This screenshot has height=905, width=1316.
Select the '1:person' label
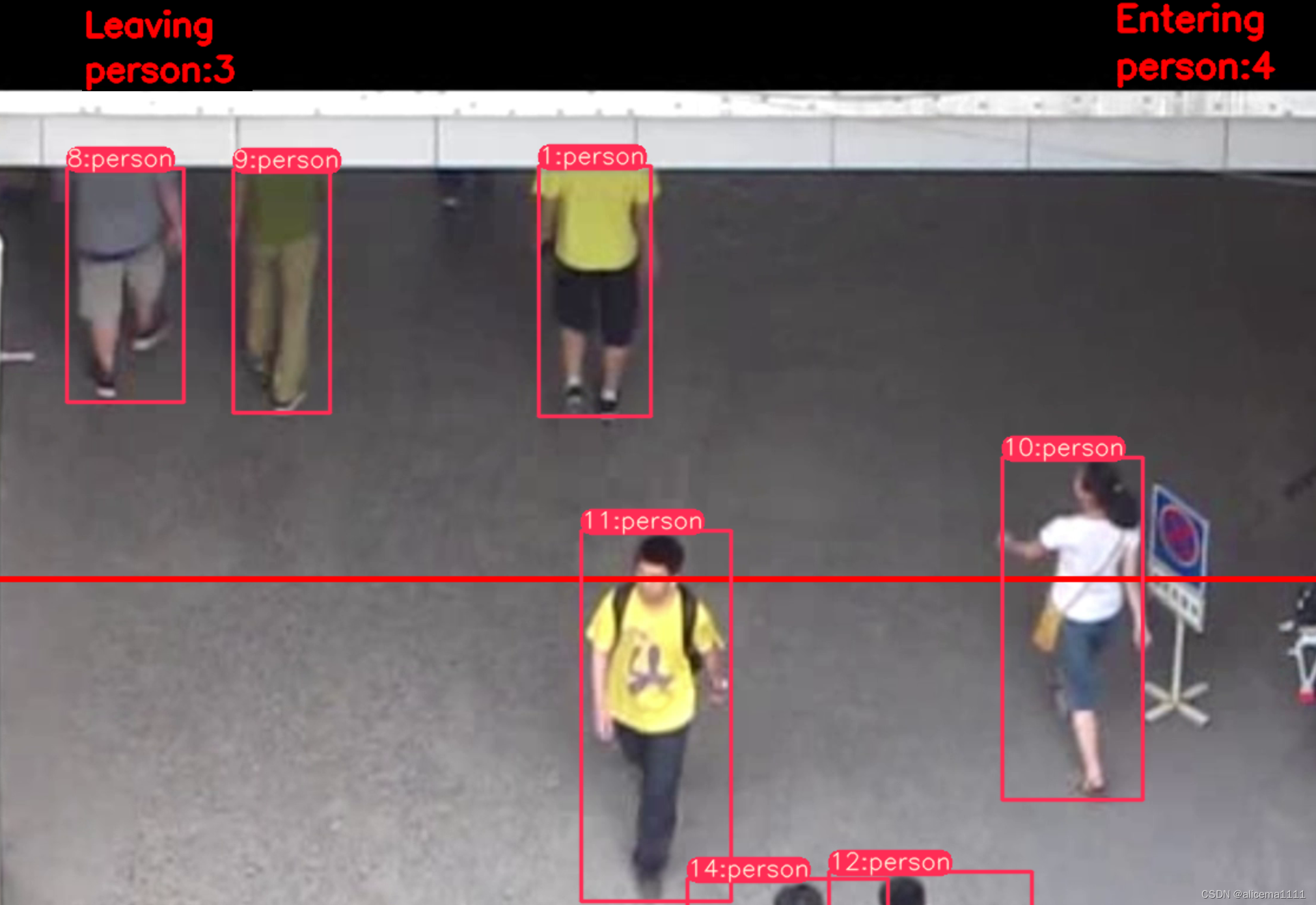(x=592, y=157)
